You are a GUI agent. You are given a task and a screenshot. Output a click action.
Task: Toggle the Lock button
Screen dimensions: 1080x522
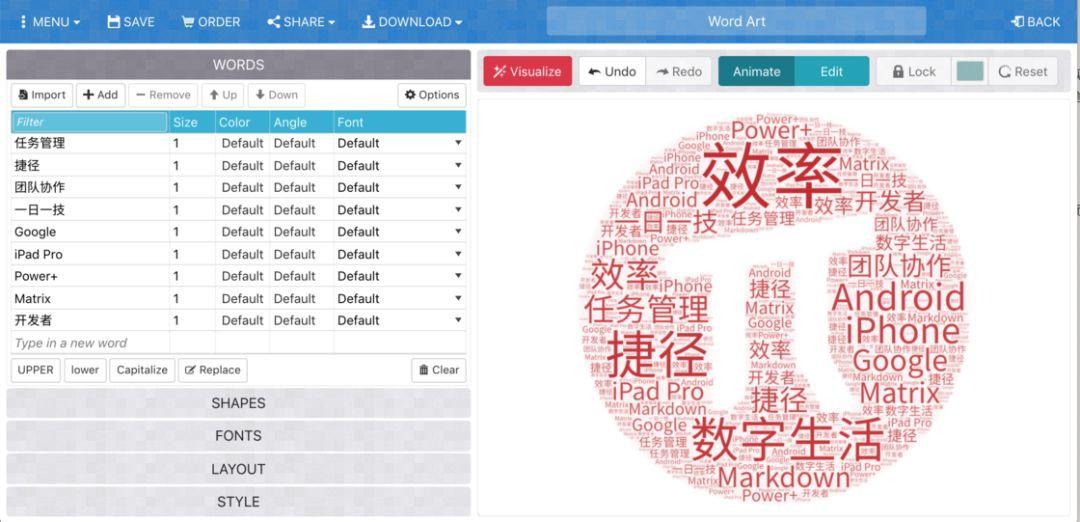pos(914,71)
